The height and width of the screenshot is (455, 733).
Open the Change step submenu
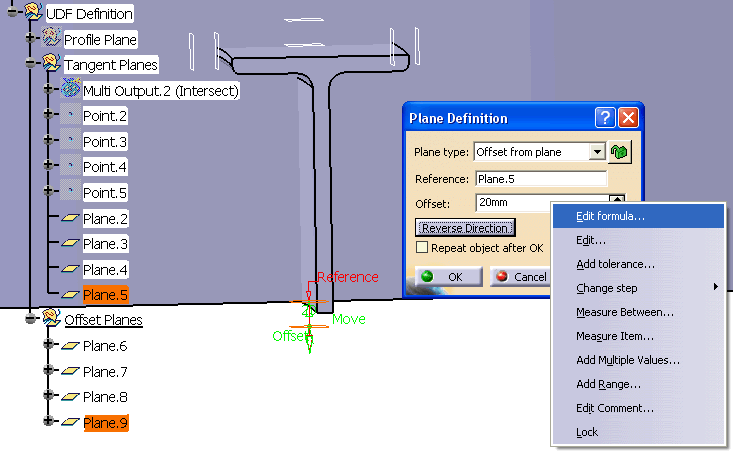639,288
